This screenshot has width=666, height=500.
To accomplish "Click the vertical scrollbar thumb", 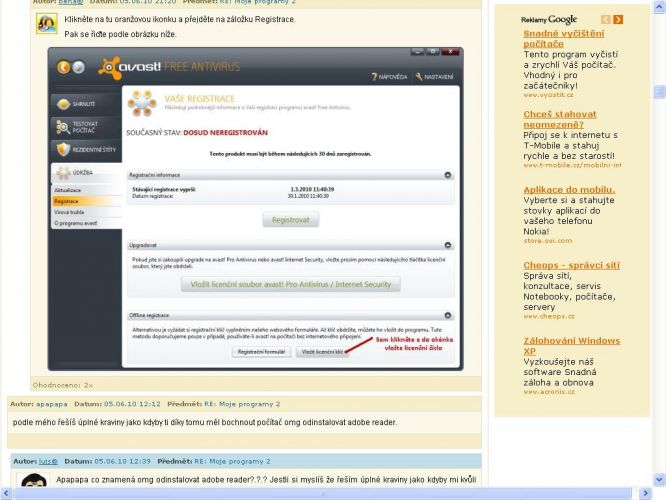I will tap(659, 92).
